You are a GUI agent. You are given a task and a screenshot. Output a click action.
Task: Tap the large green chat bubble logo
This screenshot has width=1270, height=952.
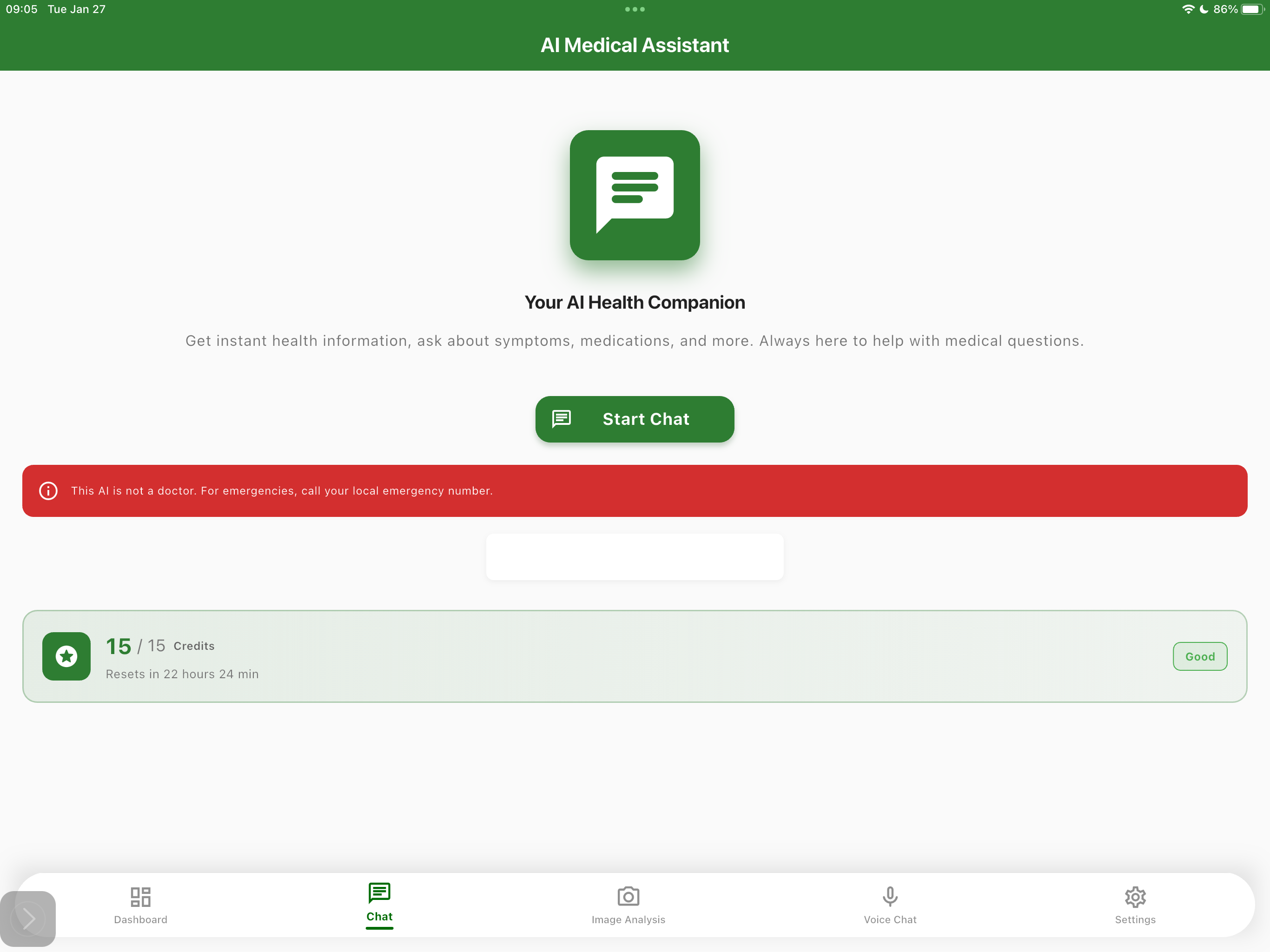click(635, 195)
